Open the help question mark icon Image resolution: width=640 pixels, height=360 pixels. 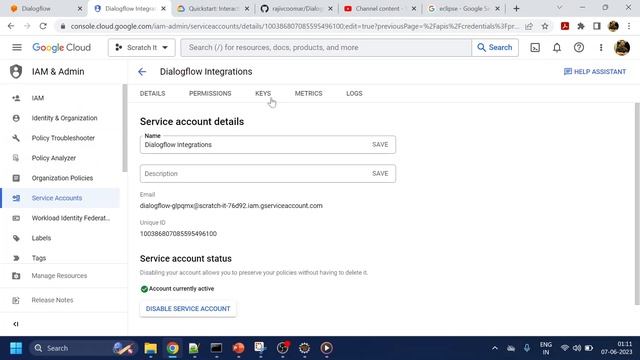[579, 47]
